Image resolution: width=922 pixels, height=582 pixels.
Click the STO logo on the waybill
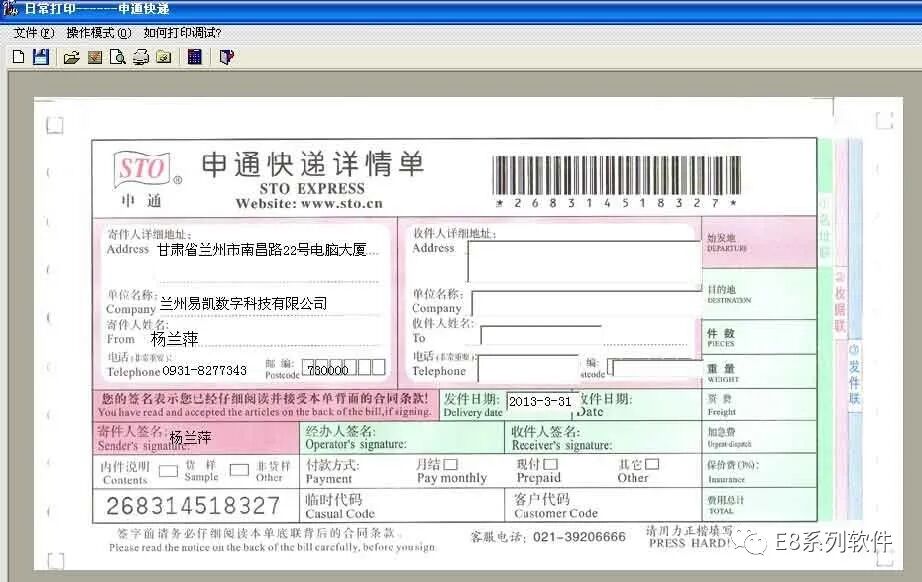click(142, 169)
